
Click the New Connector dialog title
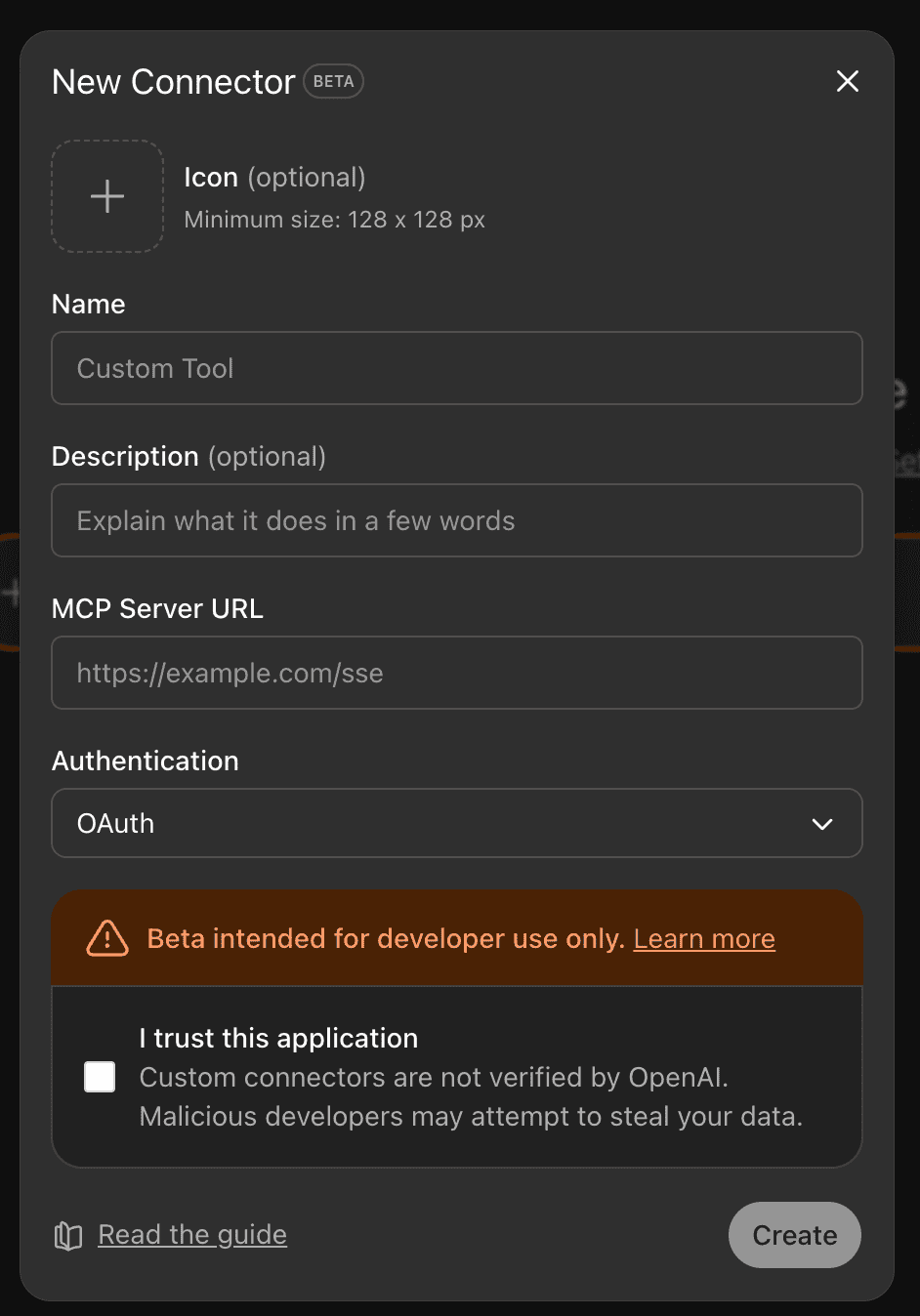point(173,81)
